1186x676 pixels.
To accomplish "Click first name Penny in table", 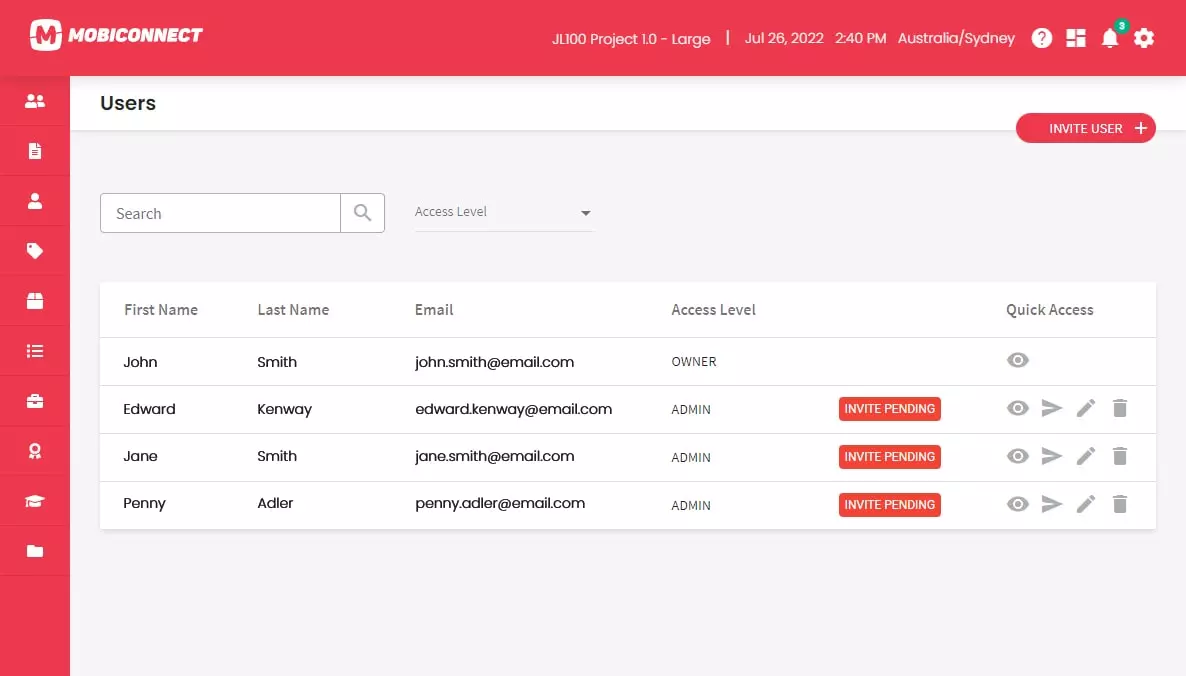I will 144,503.
